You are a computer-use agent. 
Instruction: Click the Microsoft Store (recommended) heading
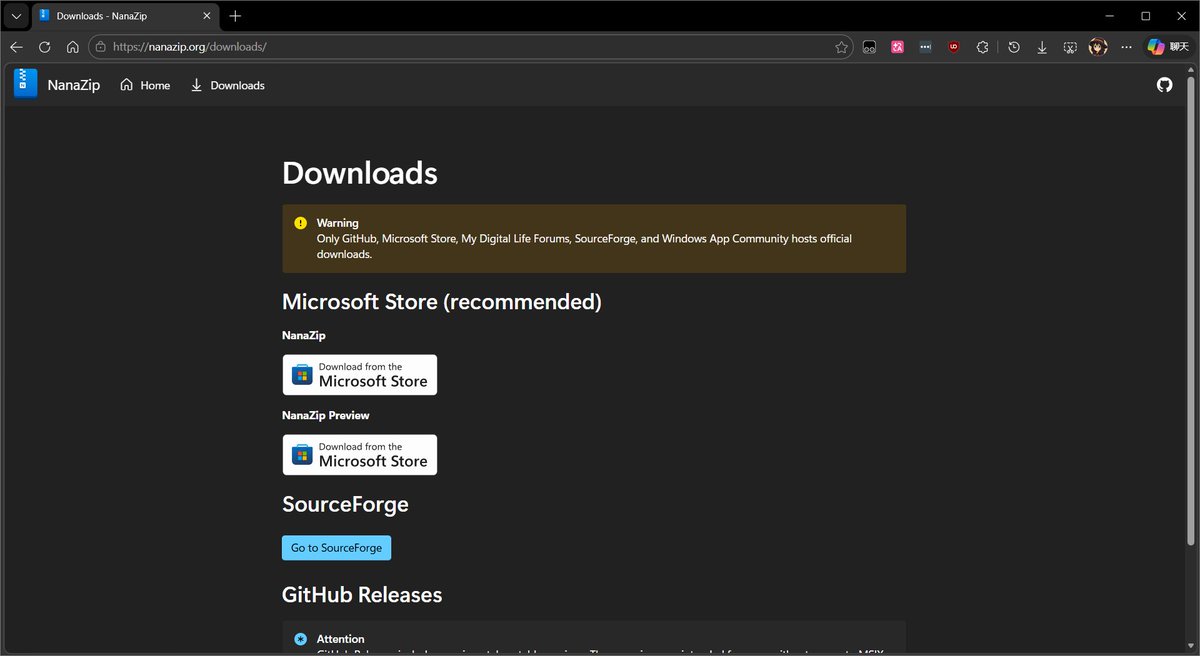coord(442,302)
